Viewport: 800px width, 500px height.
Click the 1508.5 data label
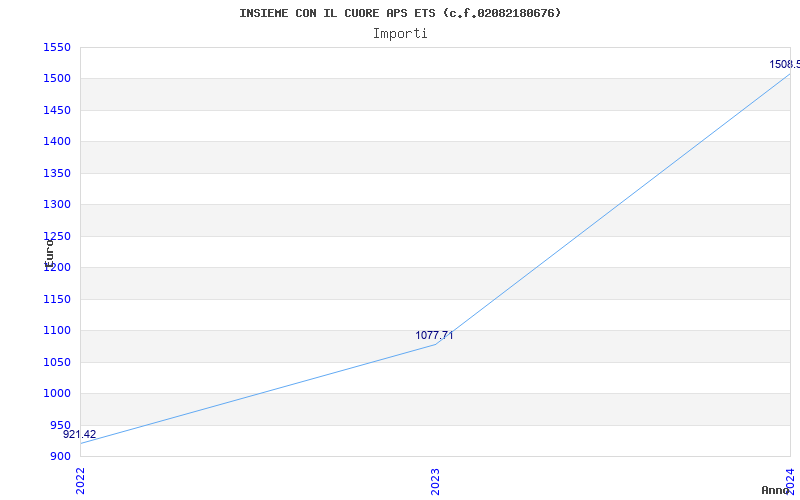click(x=785, y=64)
